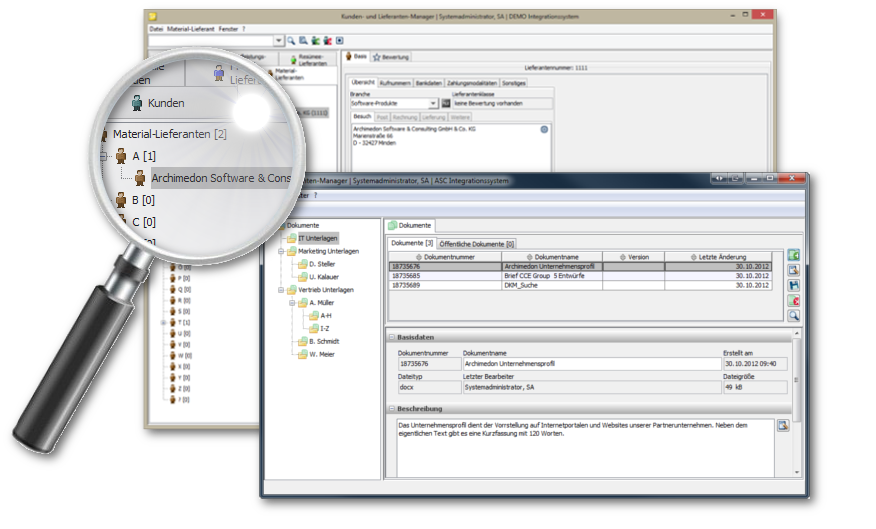The image size is (876, 529).
Task: Open the Öffentliche Dokumente [0] tab
Action: click(x=476, y=244)
